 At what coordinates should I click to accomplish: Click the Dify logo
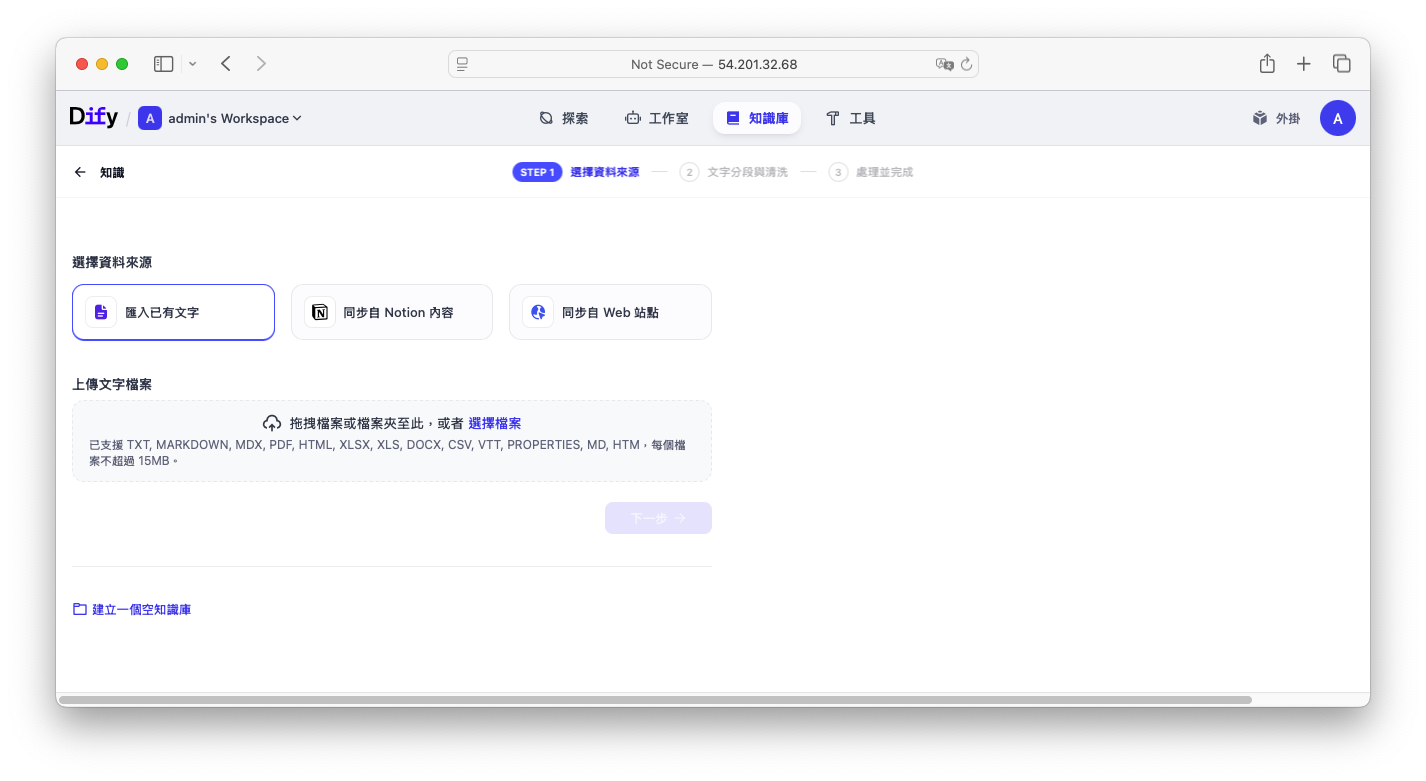93,117
